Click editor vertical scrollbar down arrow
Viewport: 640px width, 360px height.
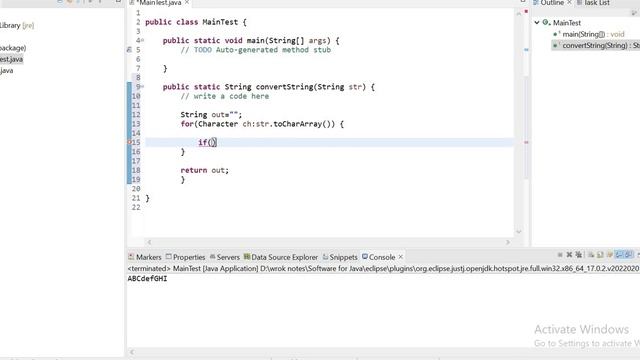(519, 231)
